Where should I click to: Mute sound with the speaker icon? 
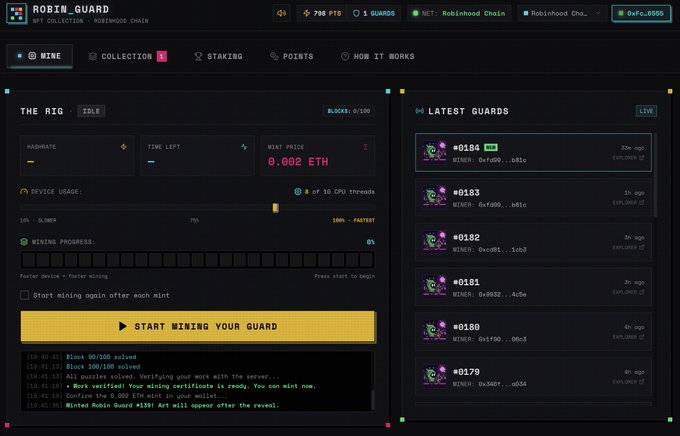(281, 13)
